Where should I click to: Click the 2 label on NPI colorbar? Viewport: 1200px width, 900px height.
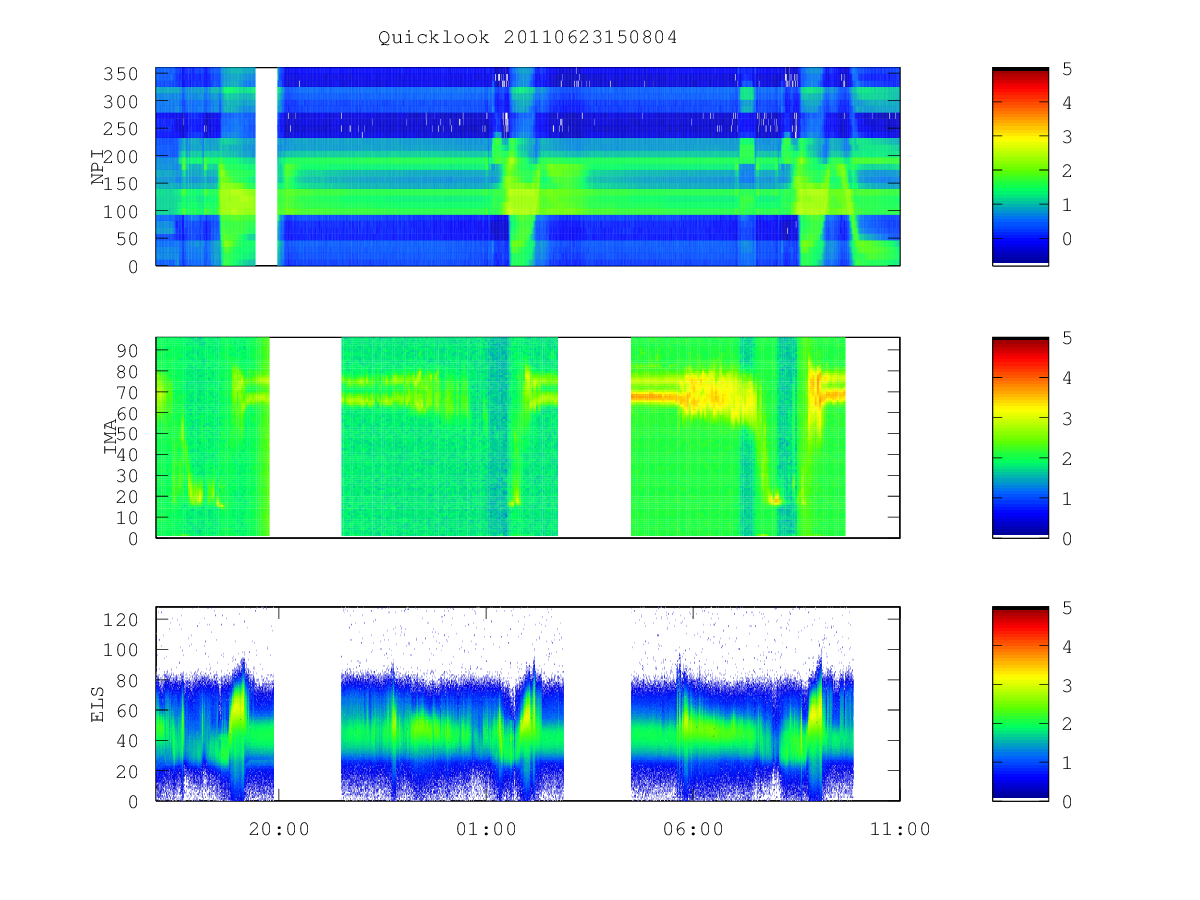coord(1068,171)
